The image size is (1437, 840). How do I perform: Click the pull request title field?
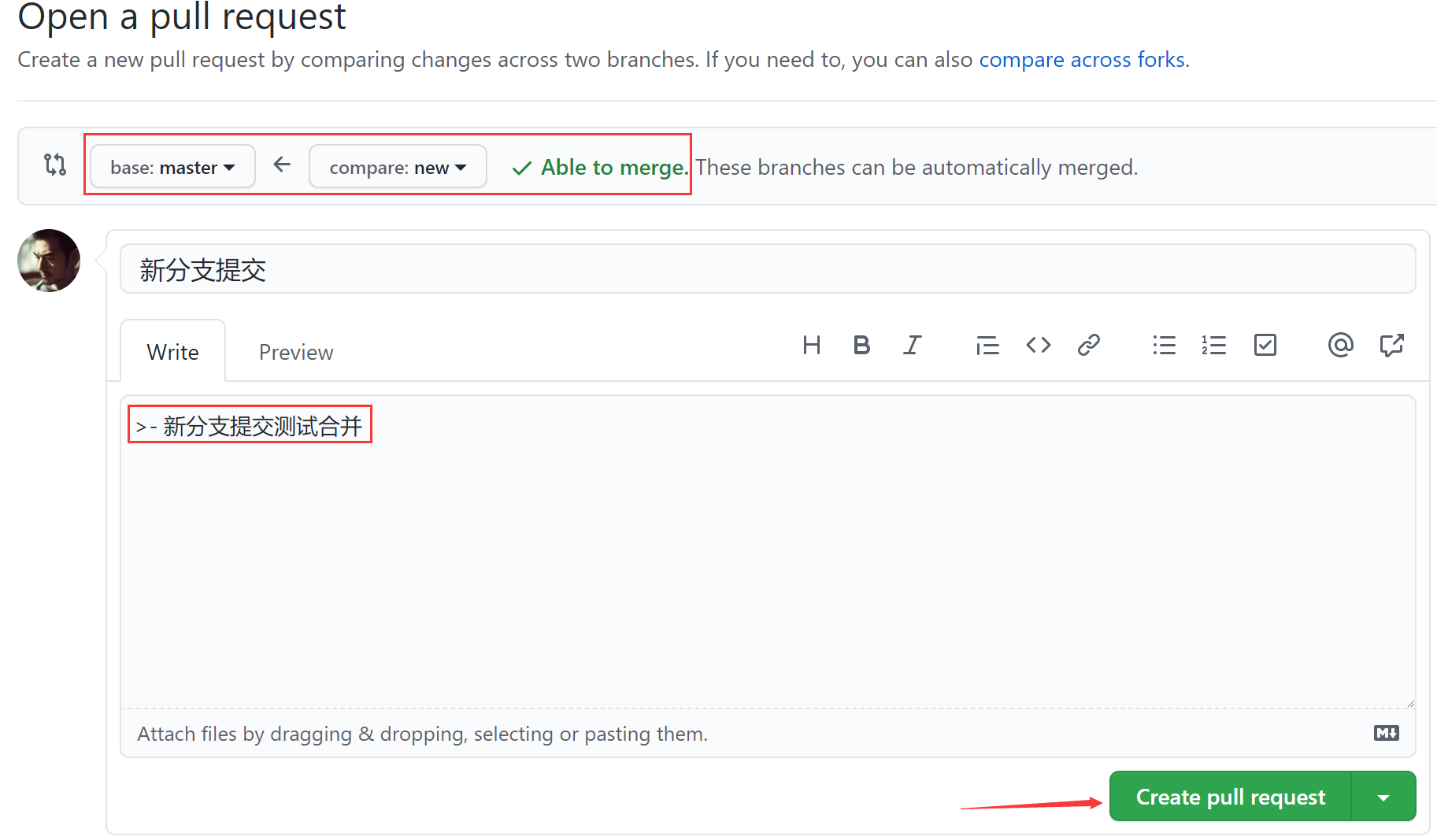tap(767, 269)
